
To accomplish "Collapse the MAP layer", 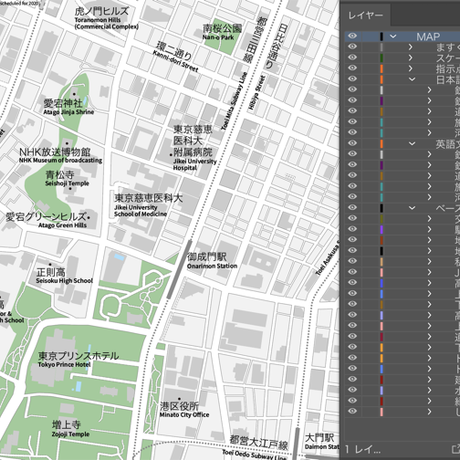I will tap(393, 36).
